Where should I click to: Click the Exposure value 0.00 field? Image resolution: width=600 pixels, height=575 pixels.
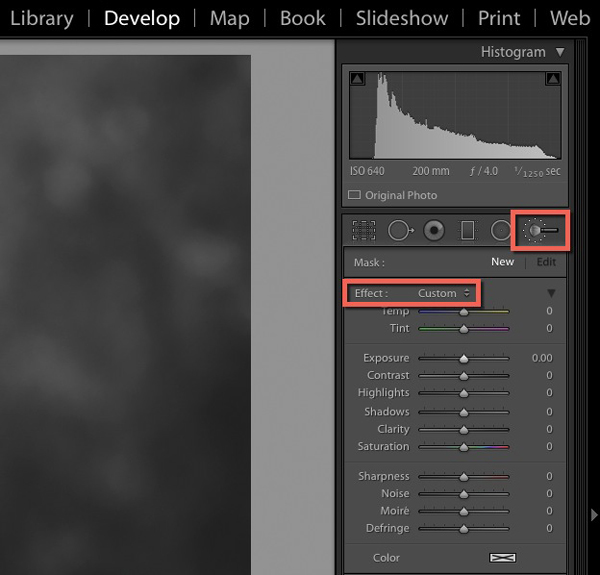click(x=542, y=358)
